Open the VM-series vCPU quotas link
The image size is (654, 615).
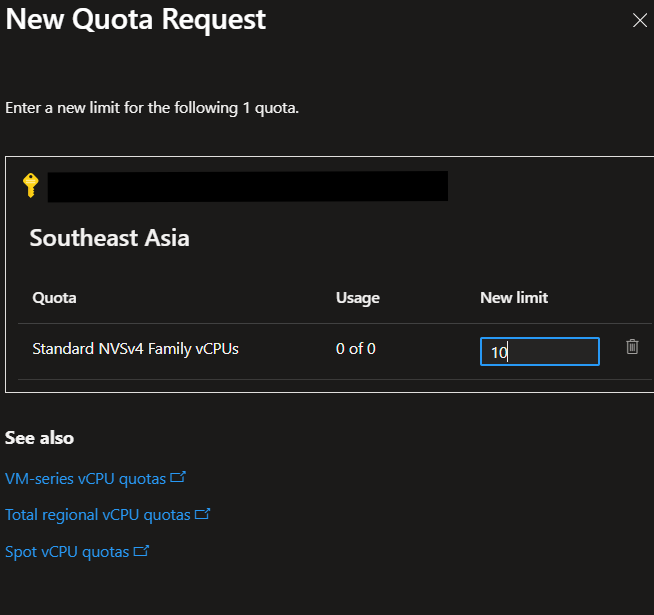pos(85,479)
